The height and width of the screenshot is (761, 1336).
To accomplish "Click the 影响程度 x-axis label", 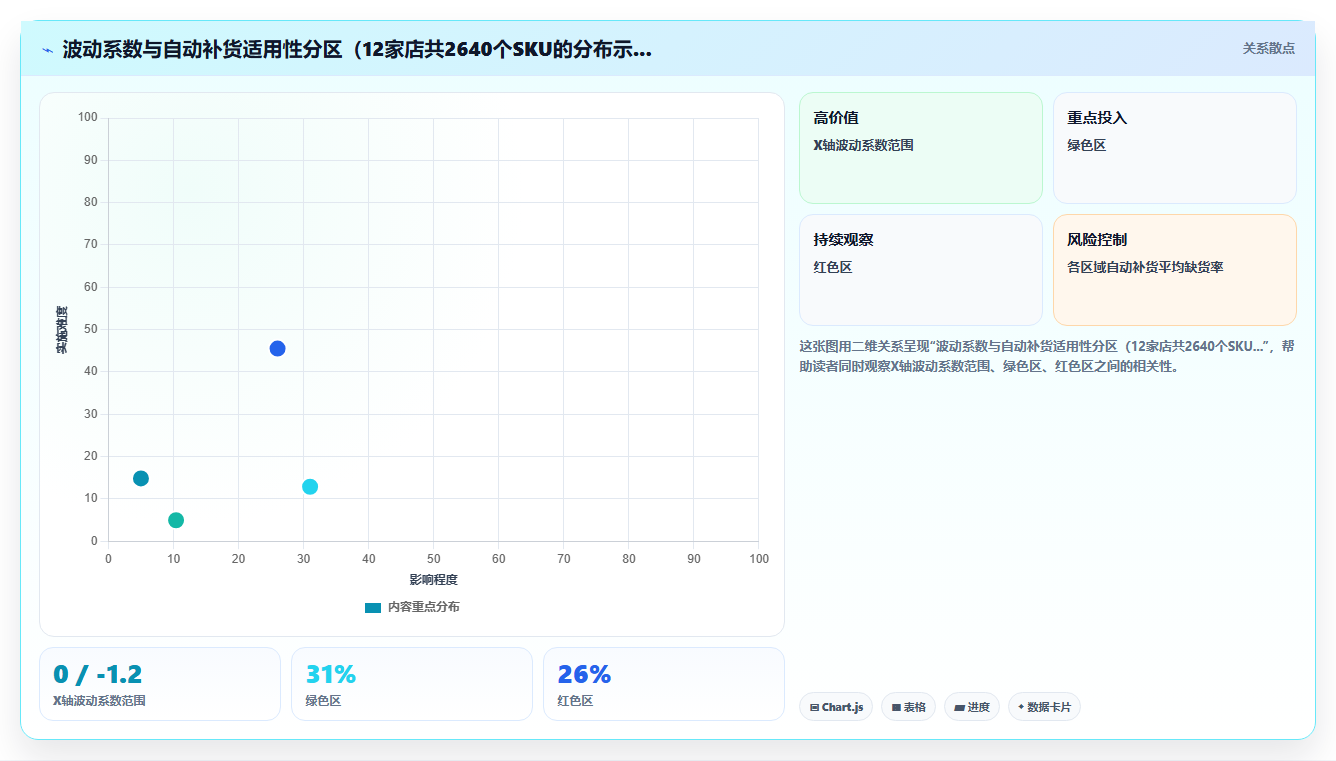I will (433, 580).
